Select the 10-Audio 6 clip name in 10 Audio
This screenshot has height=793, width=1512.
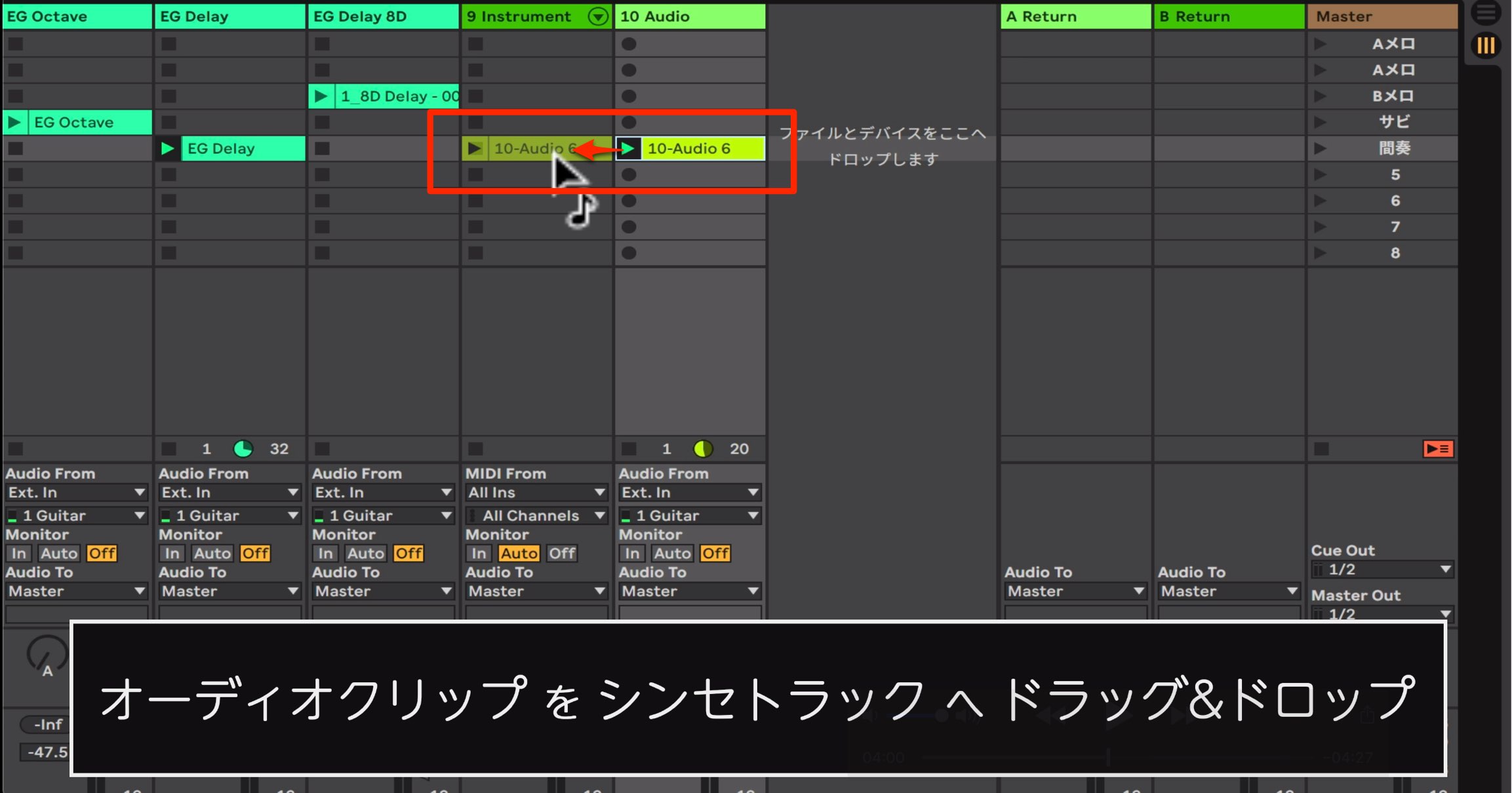(688, 149)
